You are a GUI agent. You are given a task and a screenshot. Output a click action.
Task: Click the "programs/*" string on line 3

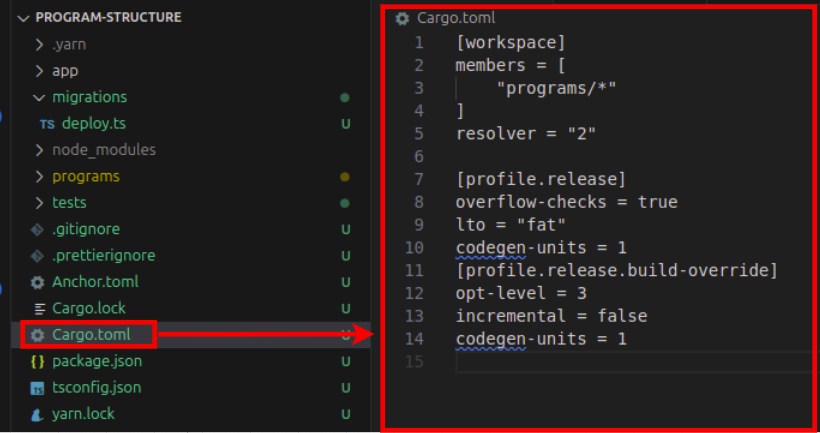556,88
